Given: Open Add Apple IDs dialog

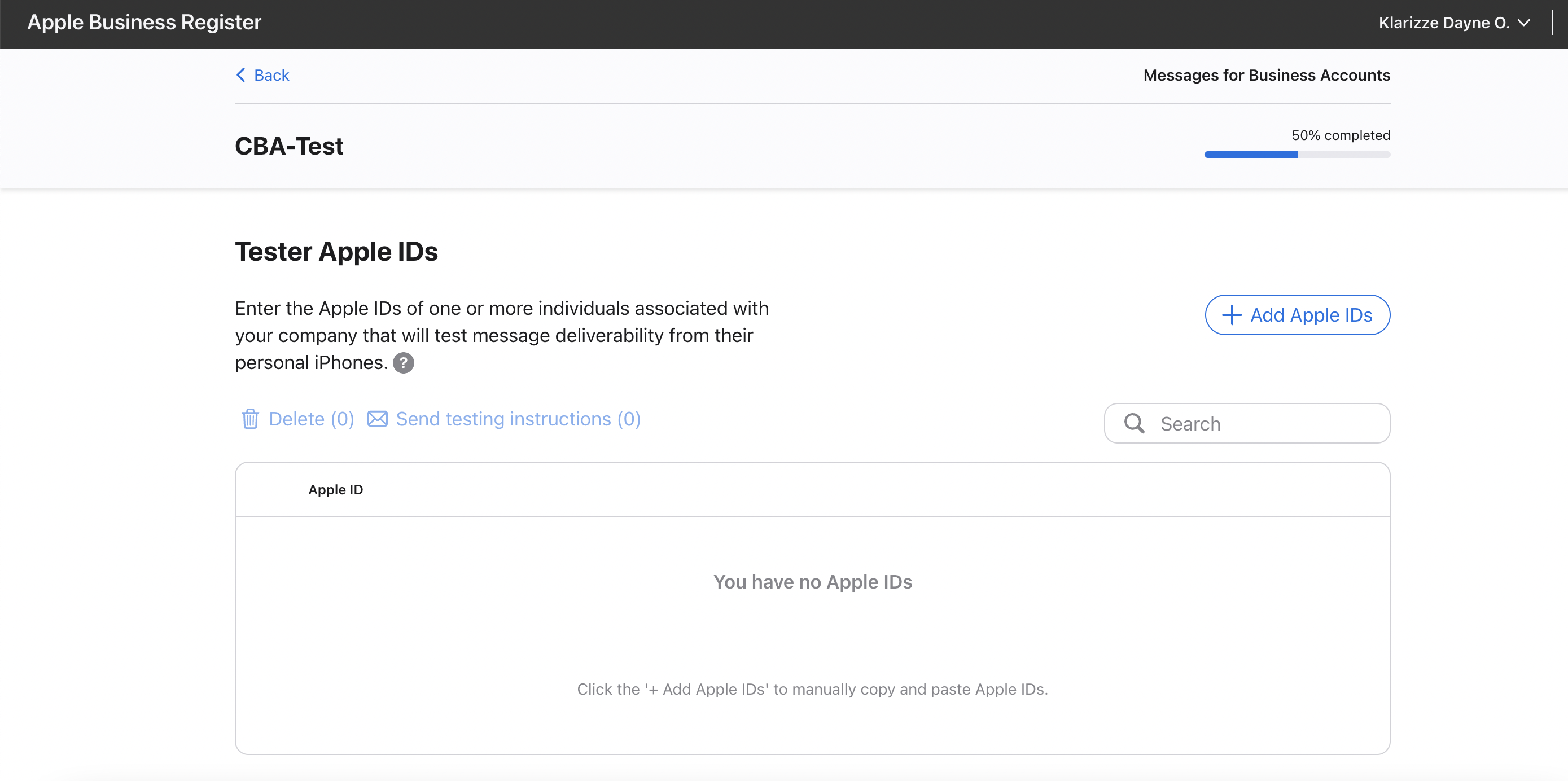Looking at the screenshot, I should (x=1297, y=315).
